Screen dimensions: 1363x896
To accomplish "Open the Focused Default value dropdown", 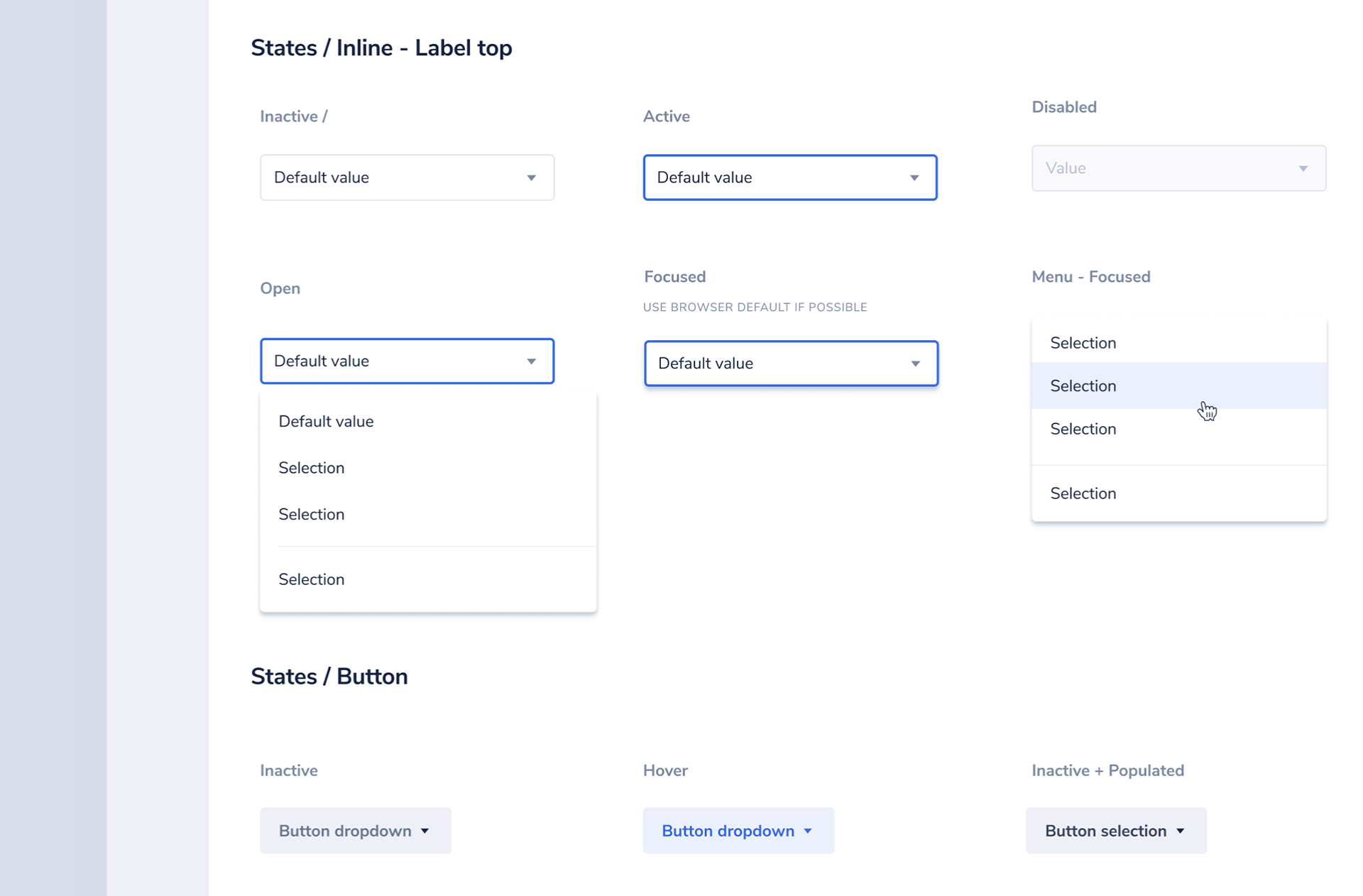I will point(791,364).
